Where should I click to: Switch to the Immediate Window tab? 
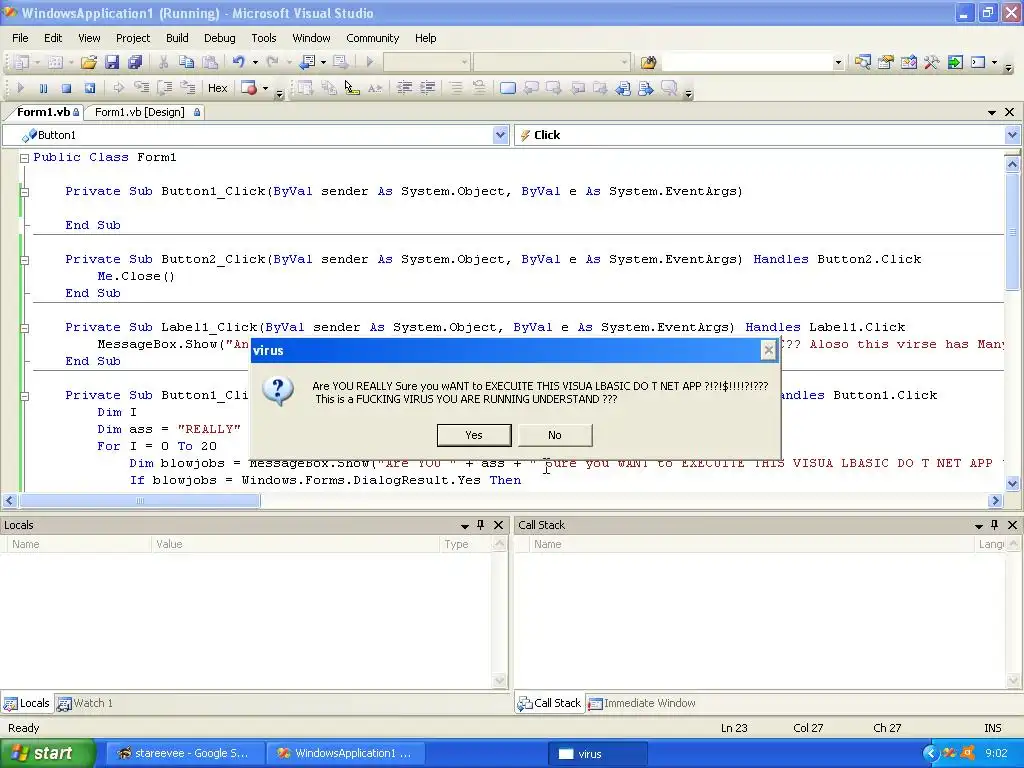[x=642, y=703]
